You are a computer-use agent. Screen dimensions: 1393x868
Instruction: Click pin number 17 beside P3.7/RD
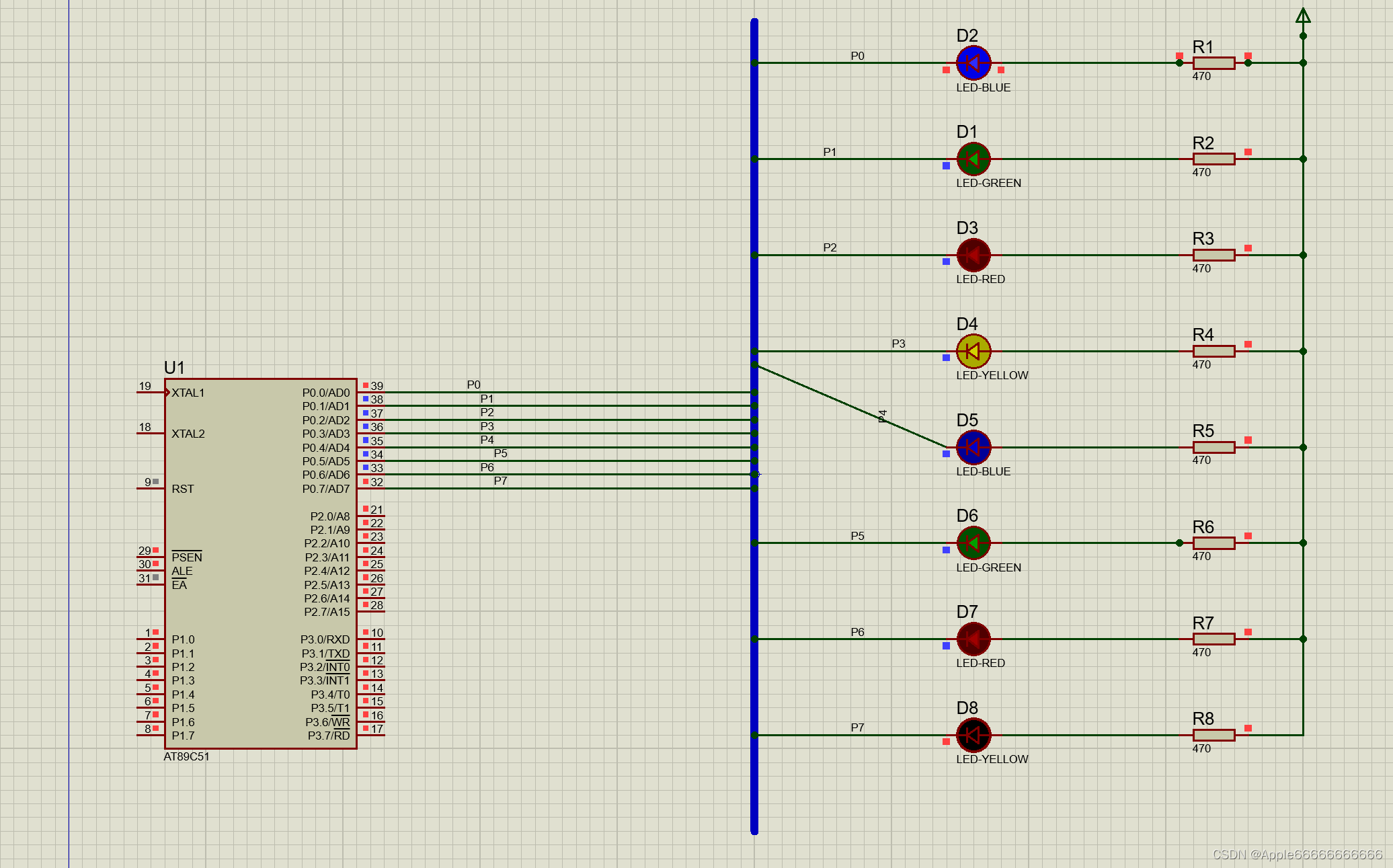click(x=377, y=729)
